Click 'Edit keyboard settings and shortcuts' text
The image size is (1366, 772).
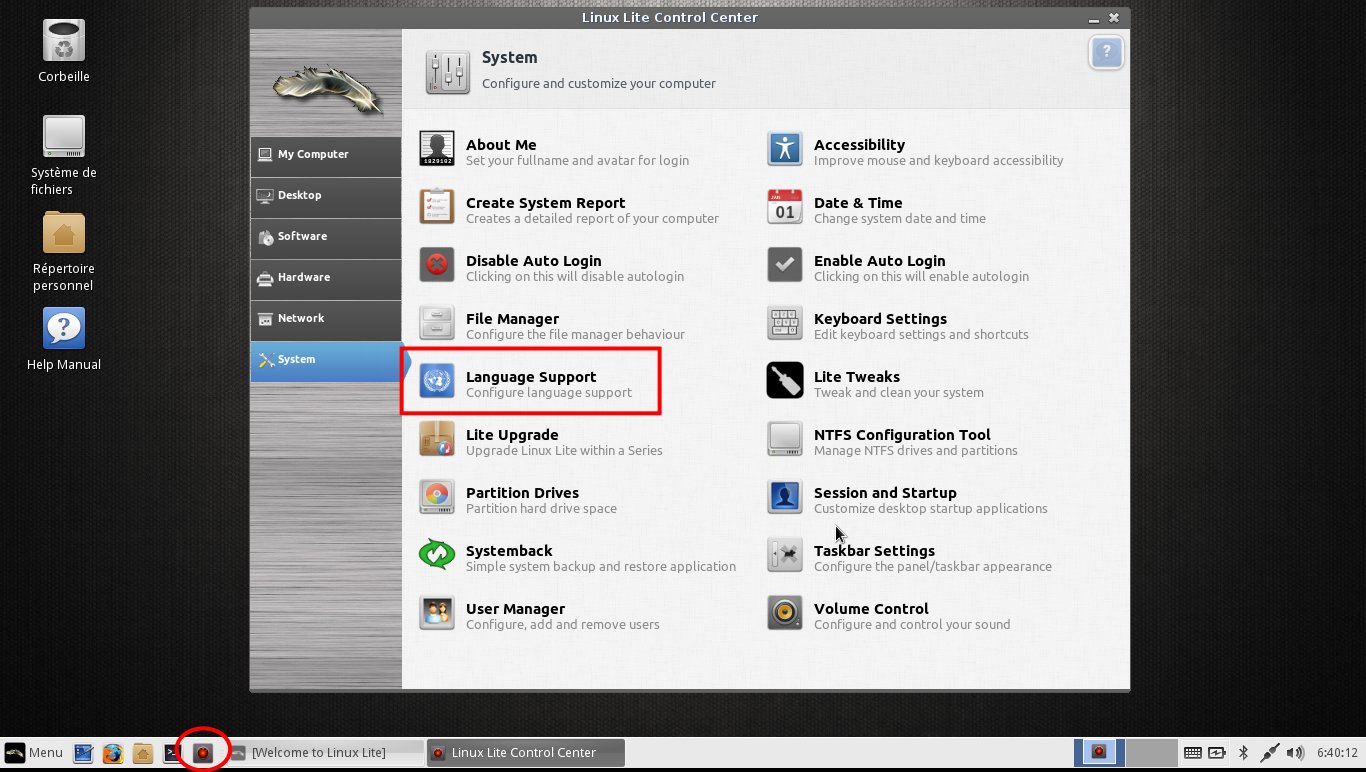point(921,335)
